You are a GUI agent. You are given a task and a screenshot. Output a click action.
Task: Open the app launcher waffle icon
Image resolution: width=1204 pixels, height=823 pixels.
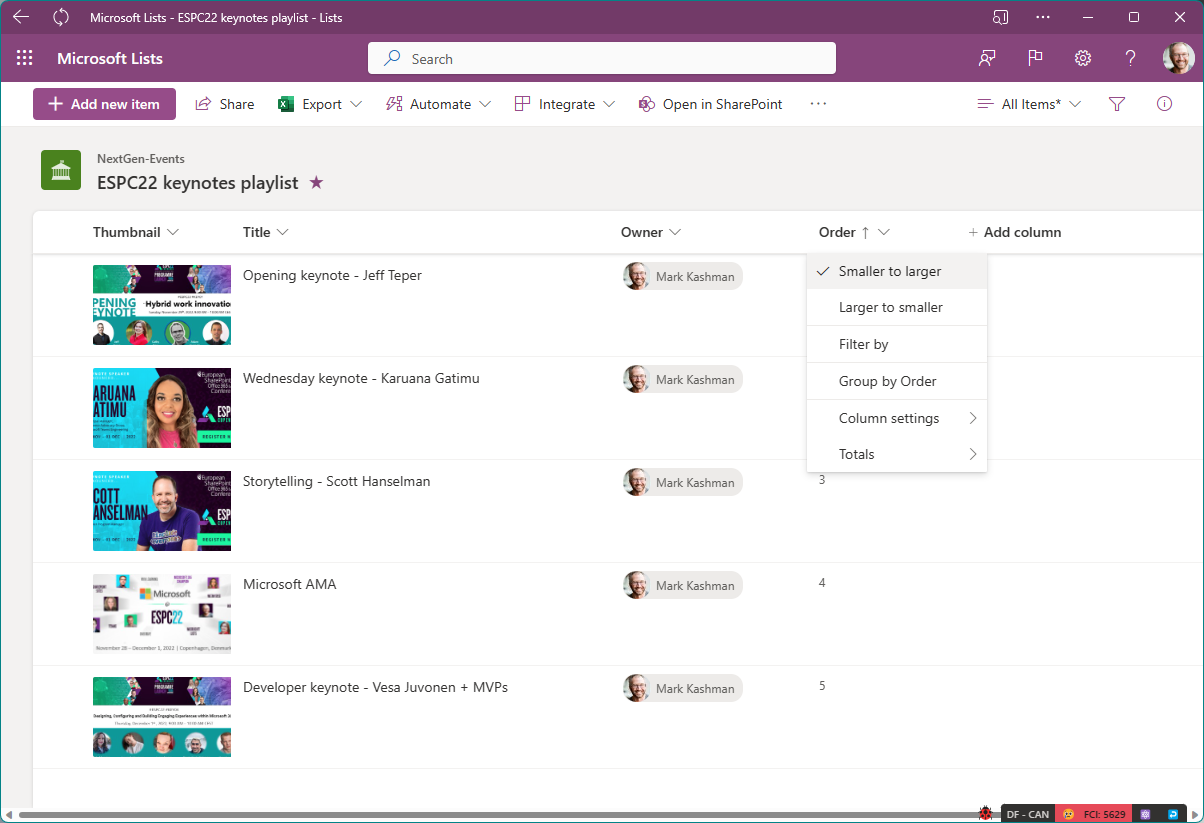[x=24, y=57]
